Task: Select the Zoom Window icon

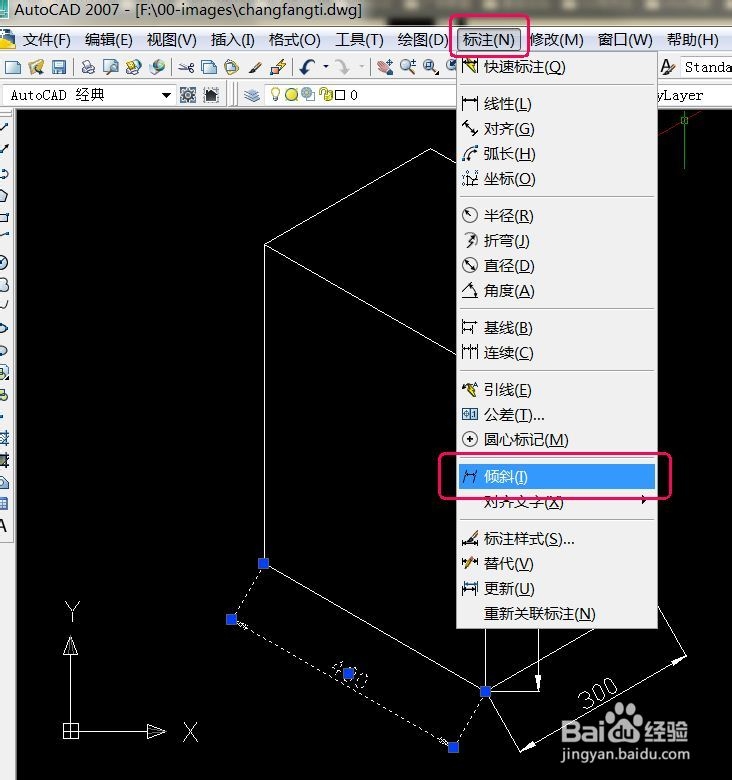Action: (431, 67)
